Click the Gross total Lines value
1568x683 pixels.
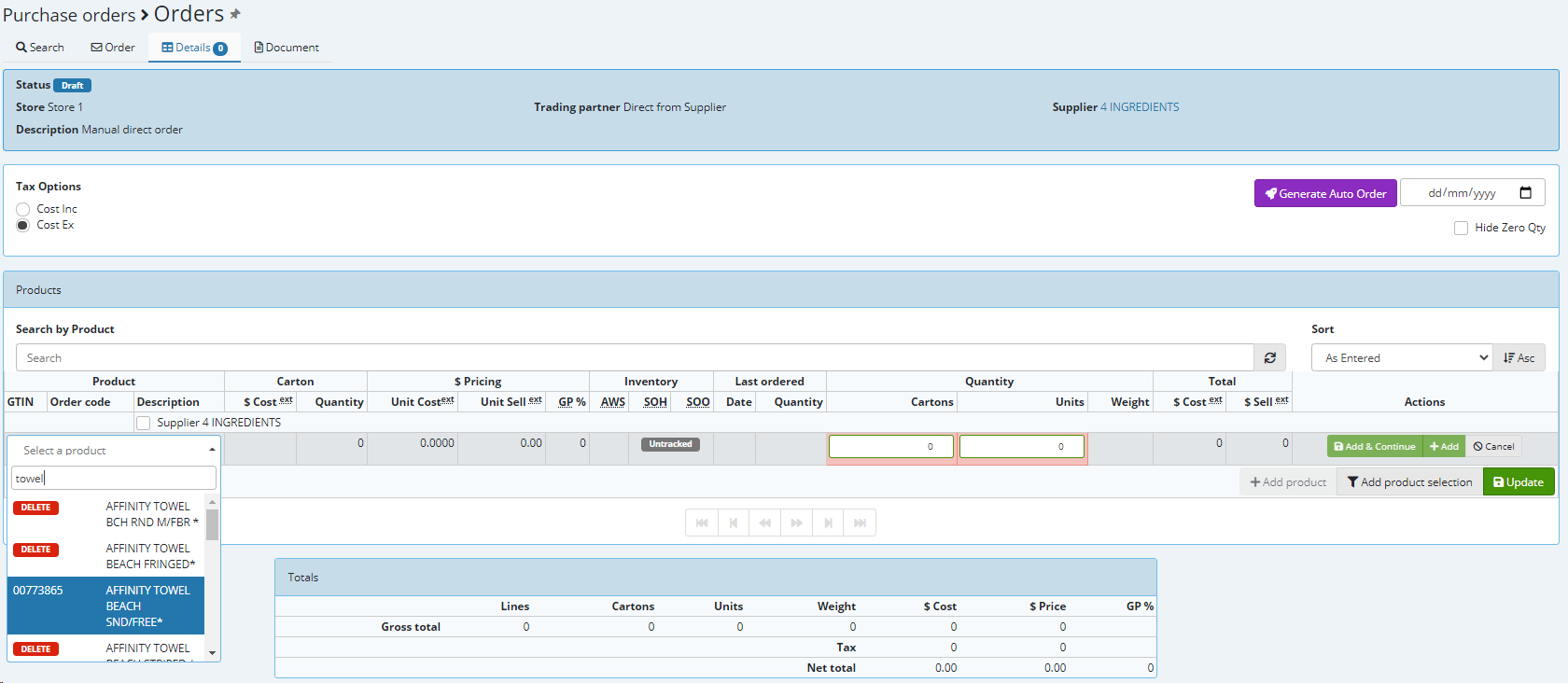(526, 627)
